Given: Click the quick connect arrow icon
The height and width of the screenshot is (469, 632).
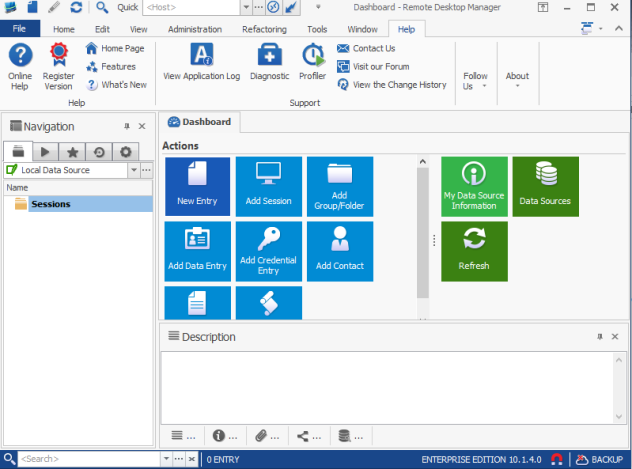Looking at the screenshot, I should [x=291, y=7].
